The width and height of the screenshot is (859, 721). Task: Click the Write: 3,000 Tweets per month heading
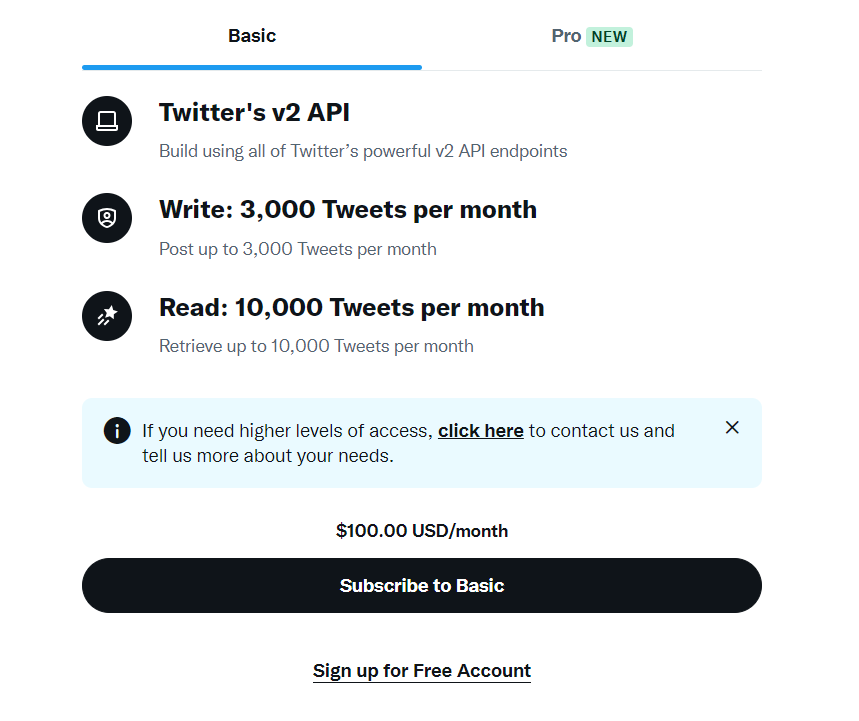[347, 210]
